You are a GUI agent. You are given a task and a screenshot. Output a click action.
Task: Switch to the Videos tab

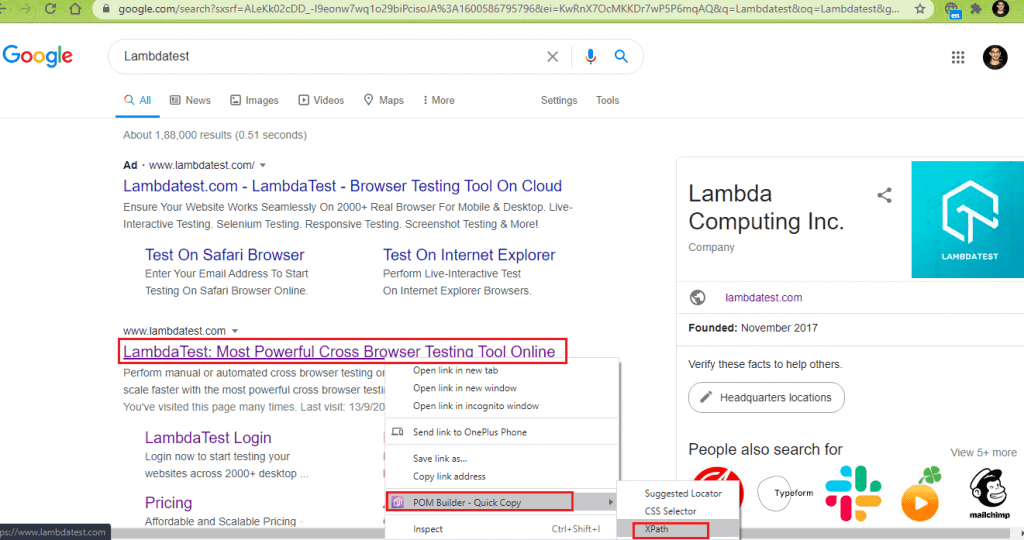click(321, 101)
